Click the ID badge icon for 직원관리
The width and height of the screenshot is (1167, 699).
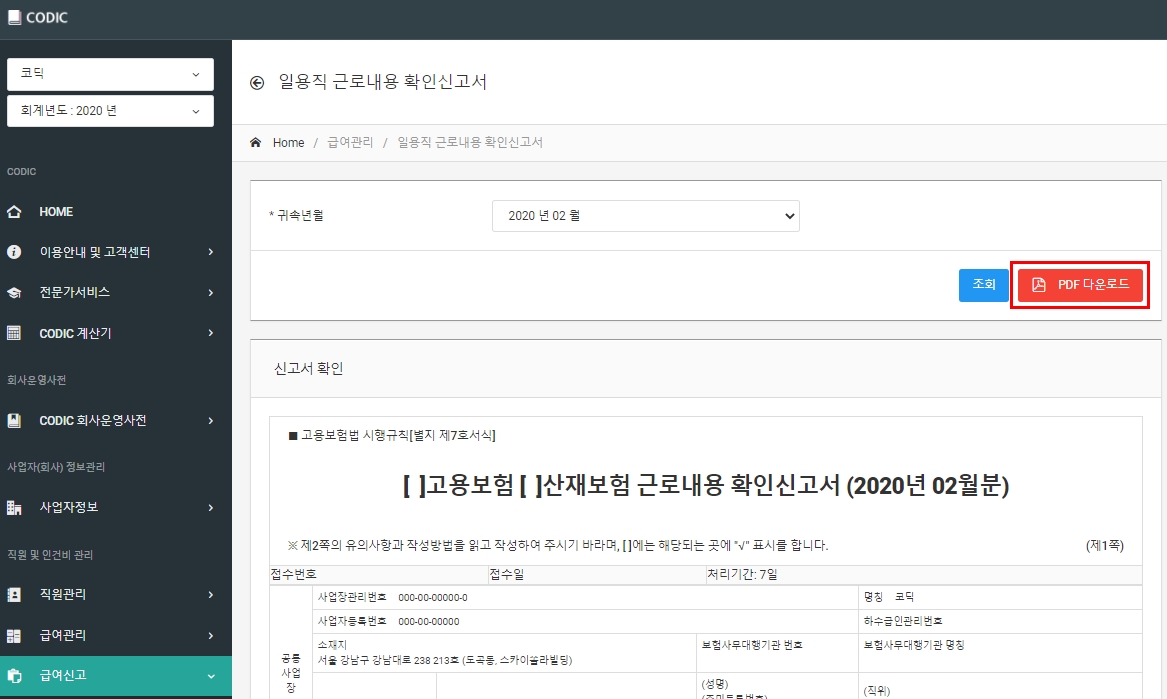point(14,595)
